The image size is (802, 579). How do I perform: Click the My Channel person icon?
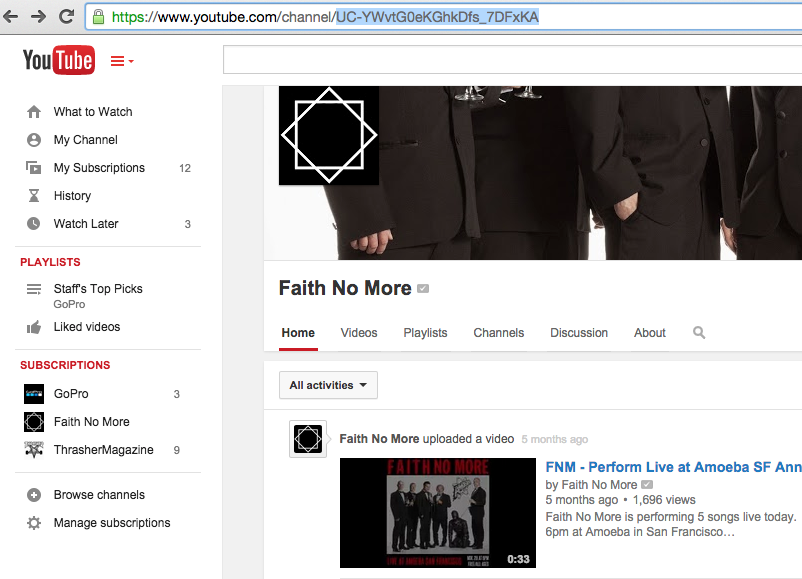point(34,140)
